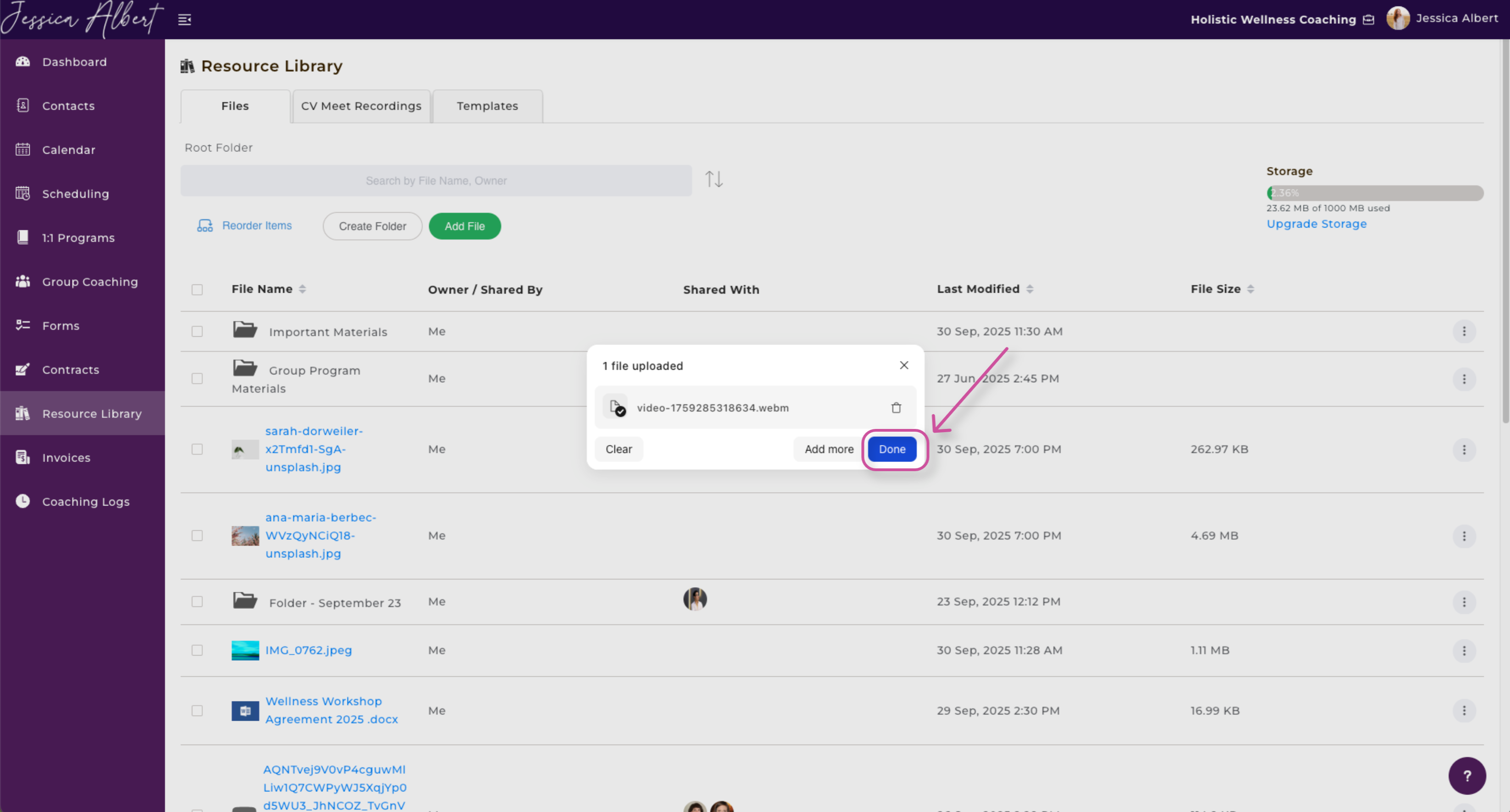Open Dashboard from sidebar icon

pyautogui.click(x=23, y=61)
